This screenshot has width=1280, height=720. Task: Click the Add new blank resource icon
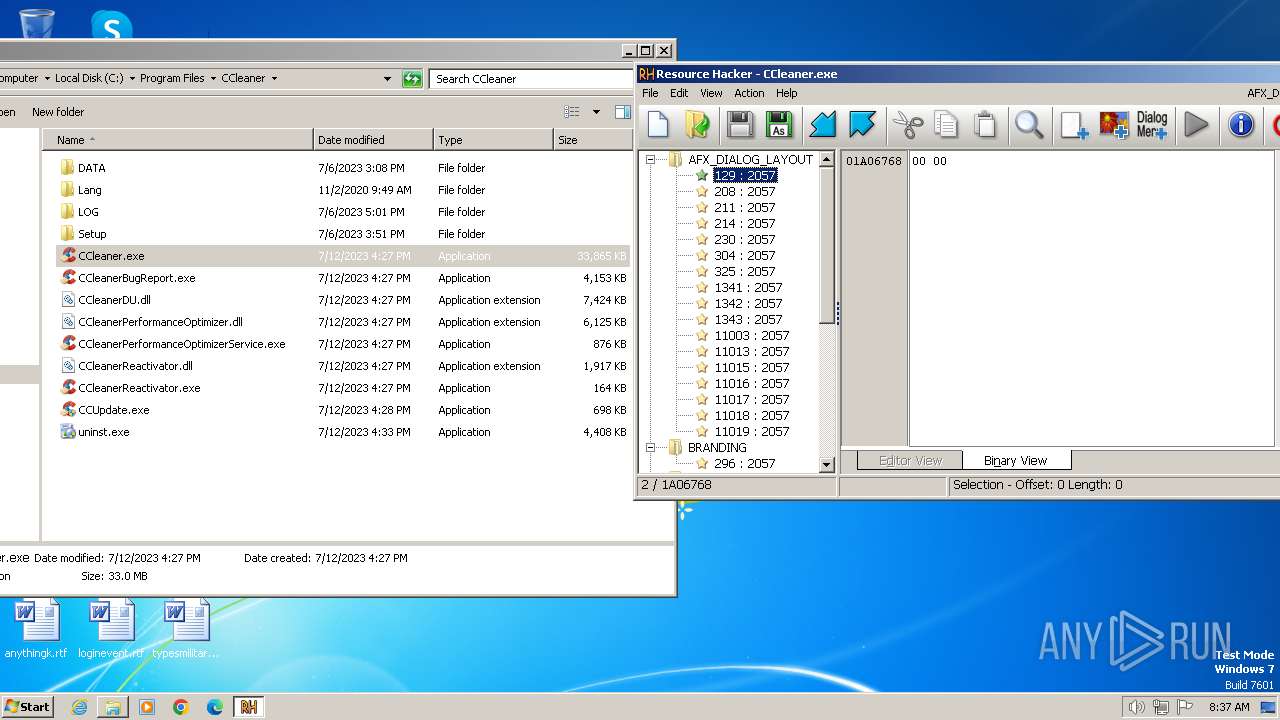coord(1074,124)
